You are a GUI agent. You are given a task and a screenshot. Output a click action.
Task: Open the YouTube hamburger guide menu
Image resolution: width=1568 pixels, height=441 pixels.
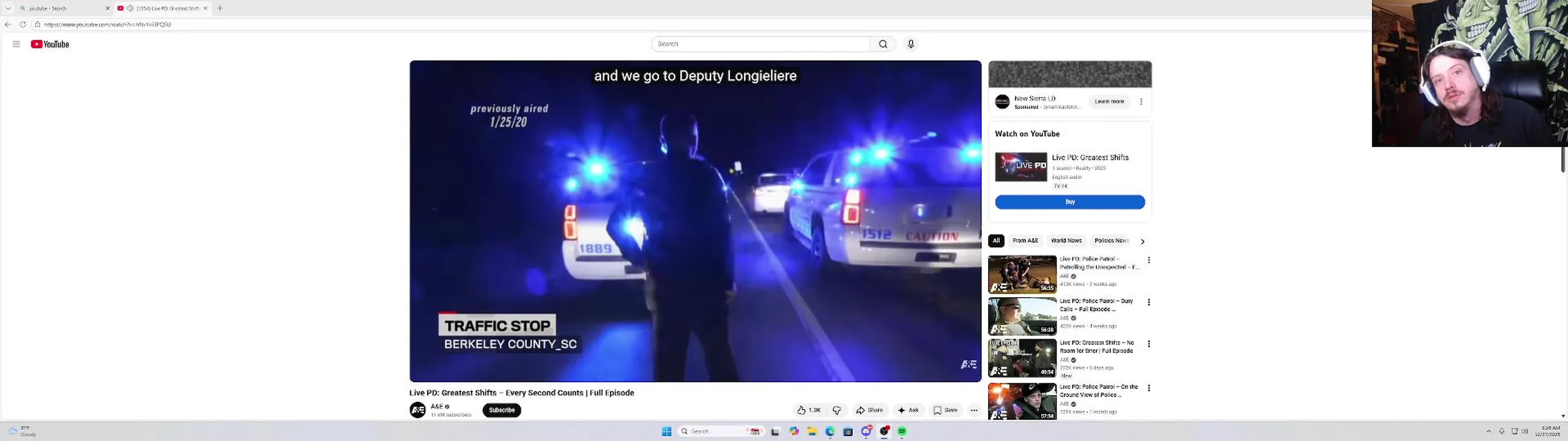coord(16,44)
